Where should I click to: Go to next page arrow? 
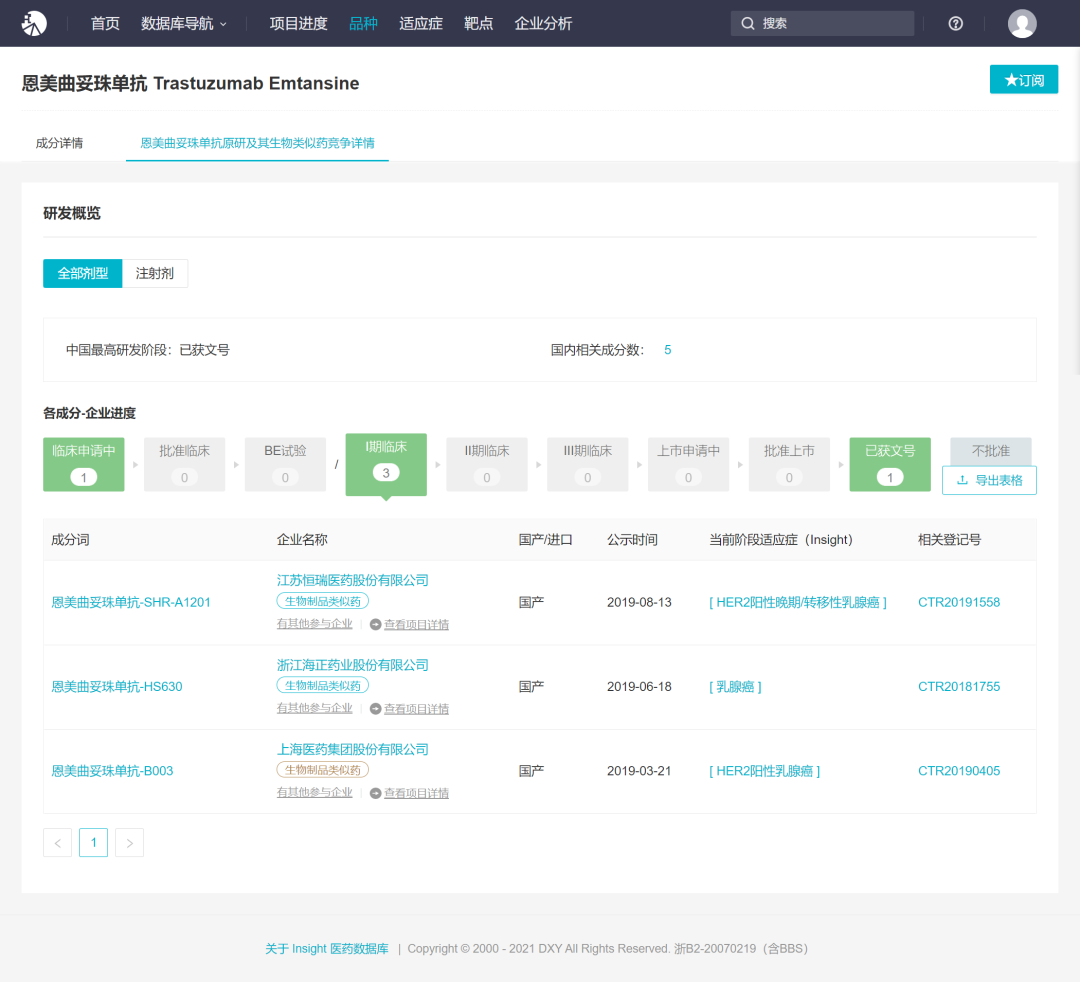pos(129,842)
